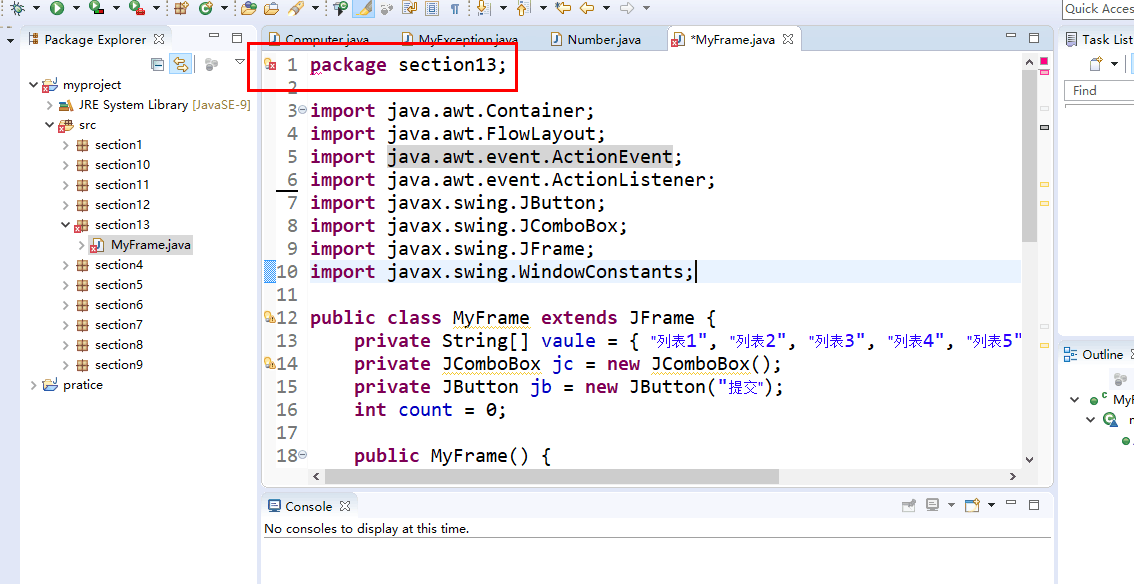Switch to the Number.java editor tab
Image resolution: width=1134 pixels, height=584 pixels.
pyautogui.click(x=596, y=40)
